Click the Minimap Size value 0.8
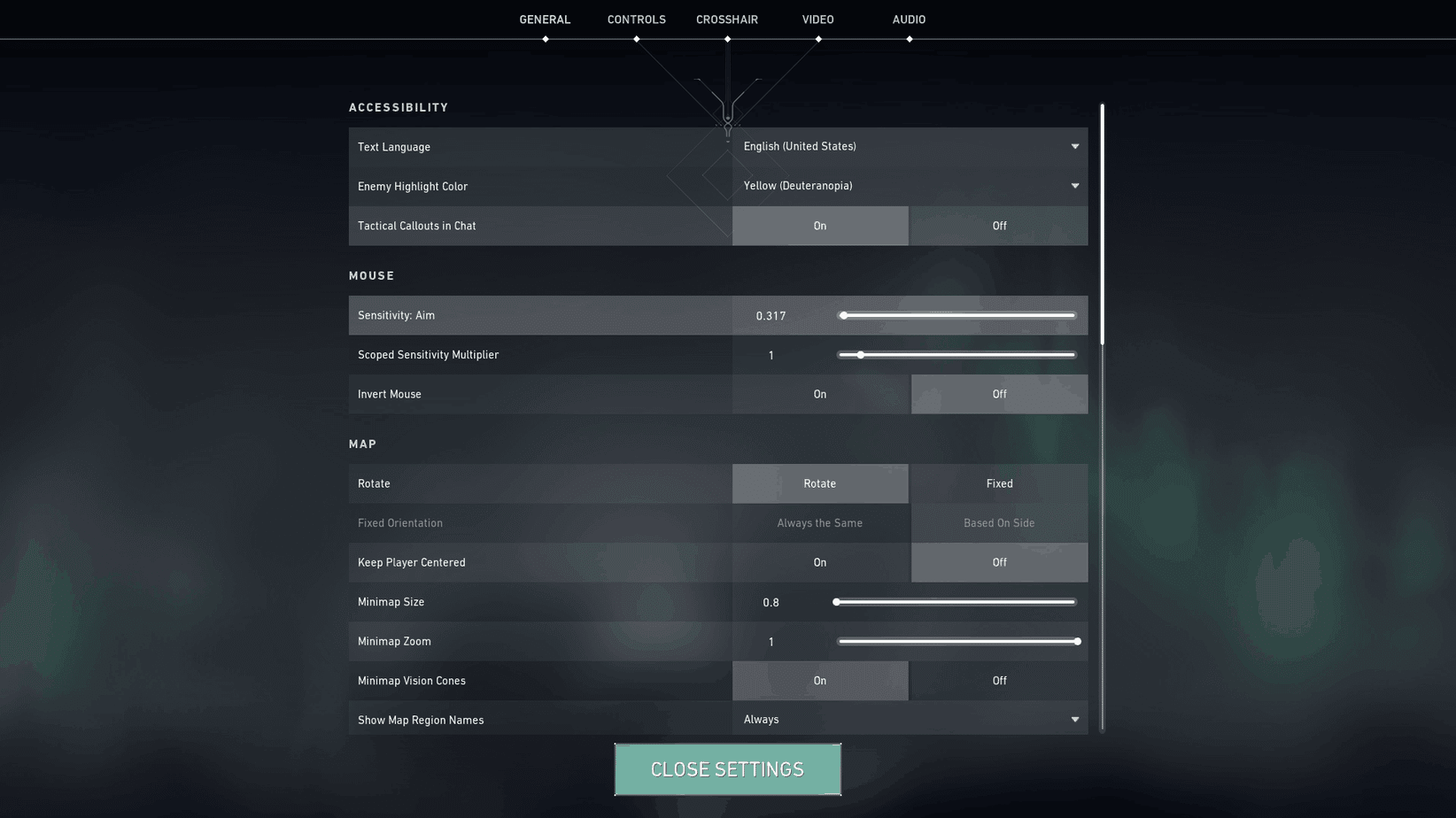 [x=771, y=603]
